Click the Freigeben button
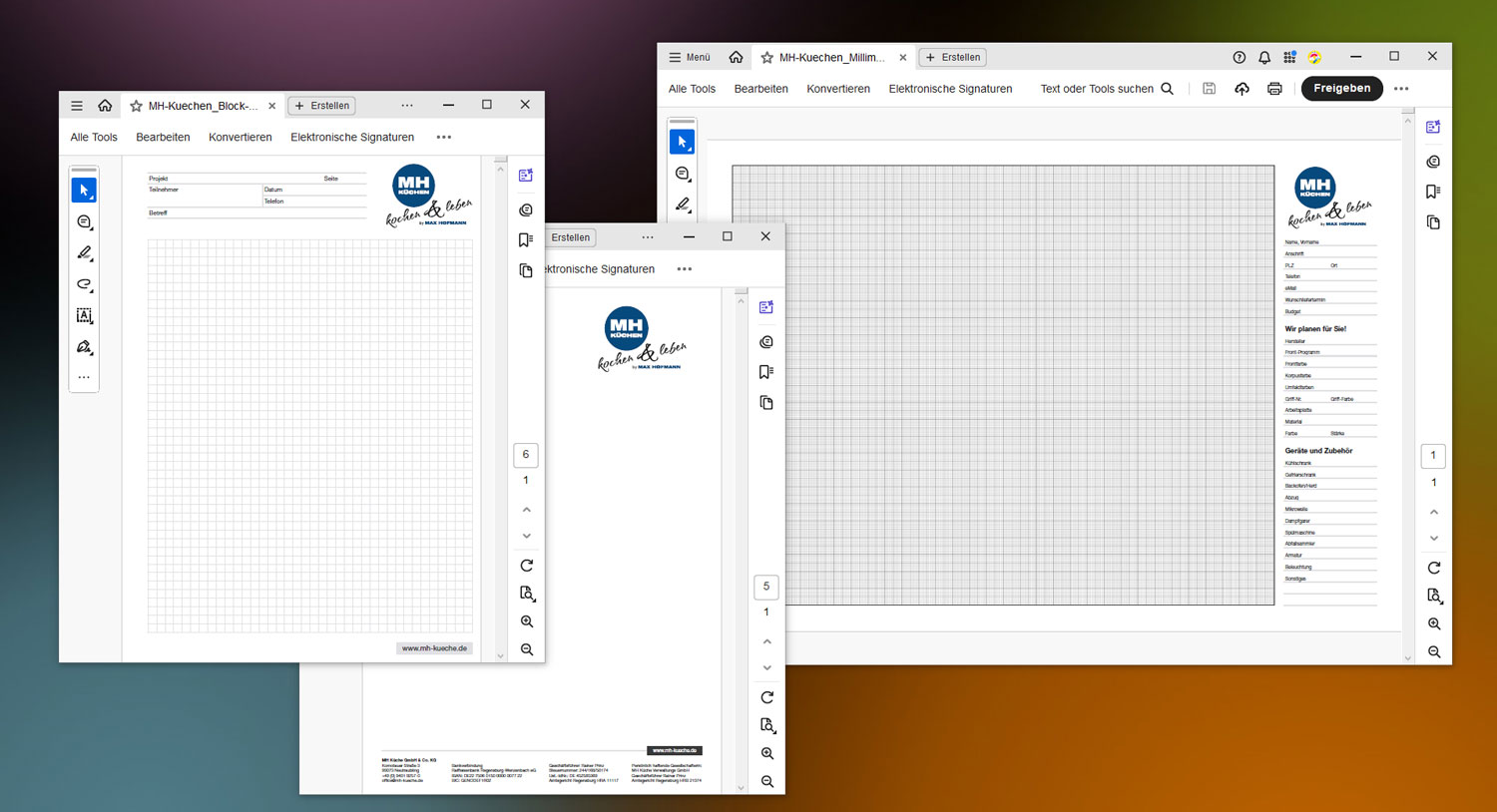This screenshot has width=1497, height=812. tap(1341, 89)
